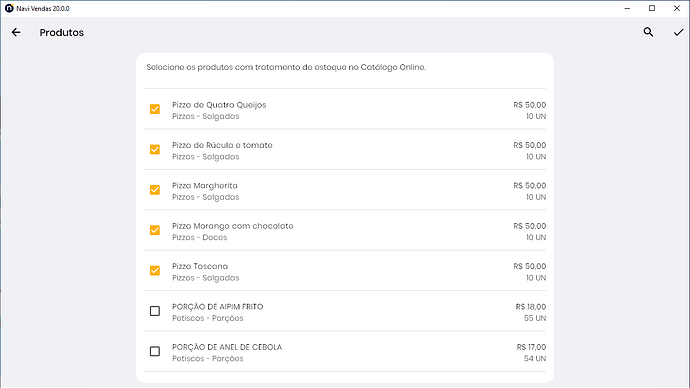Confirm selection with the checkmark icon
The image size is (690, 388).
[678, 32]
